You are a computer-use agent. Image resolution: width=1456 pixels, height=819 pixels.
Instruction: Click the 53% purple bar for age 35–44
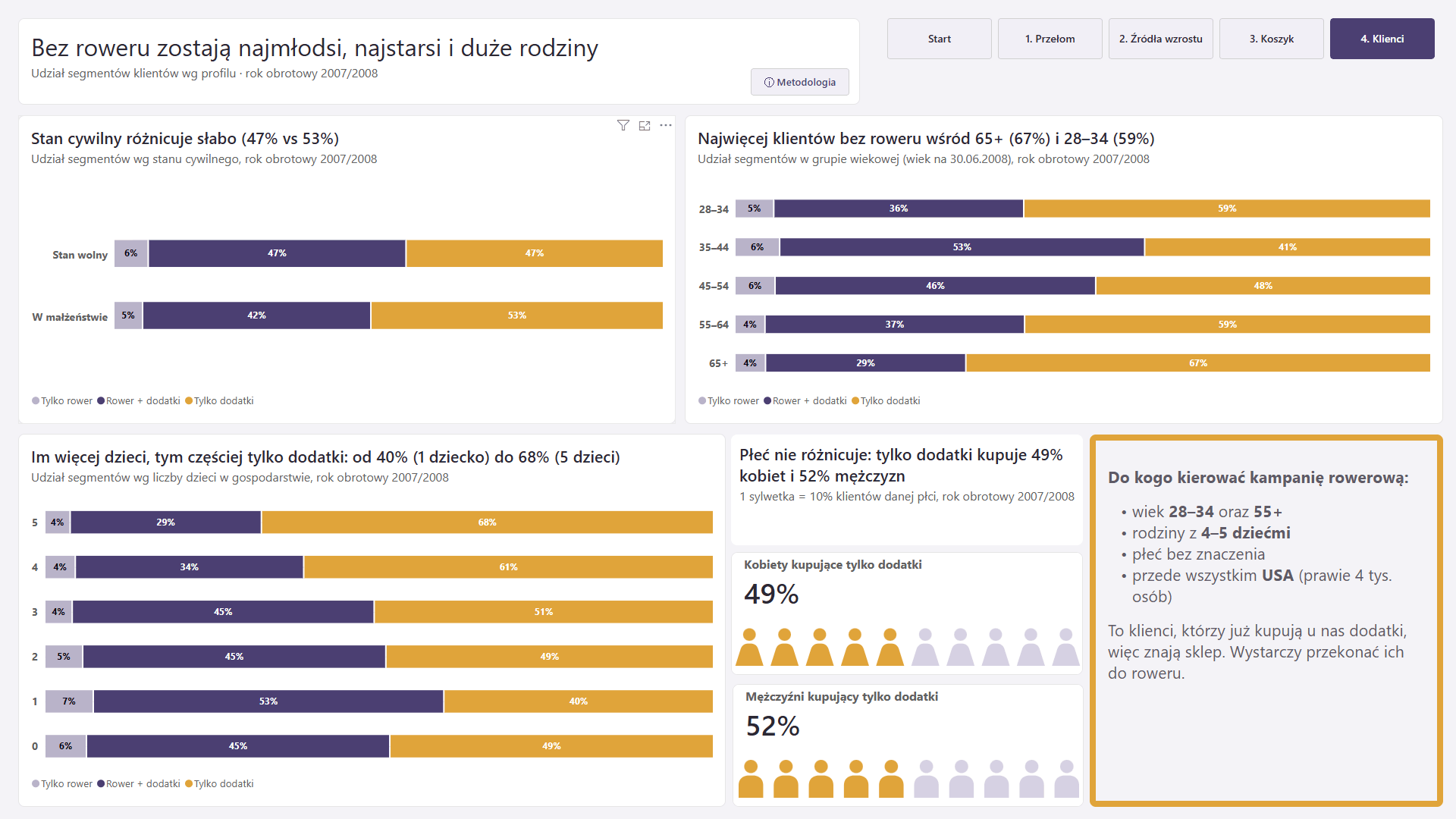[962, 247]
